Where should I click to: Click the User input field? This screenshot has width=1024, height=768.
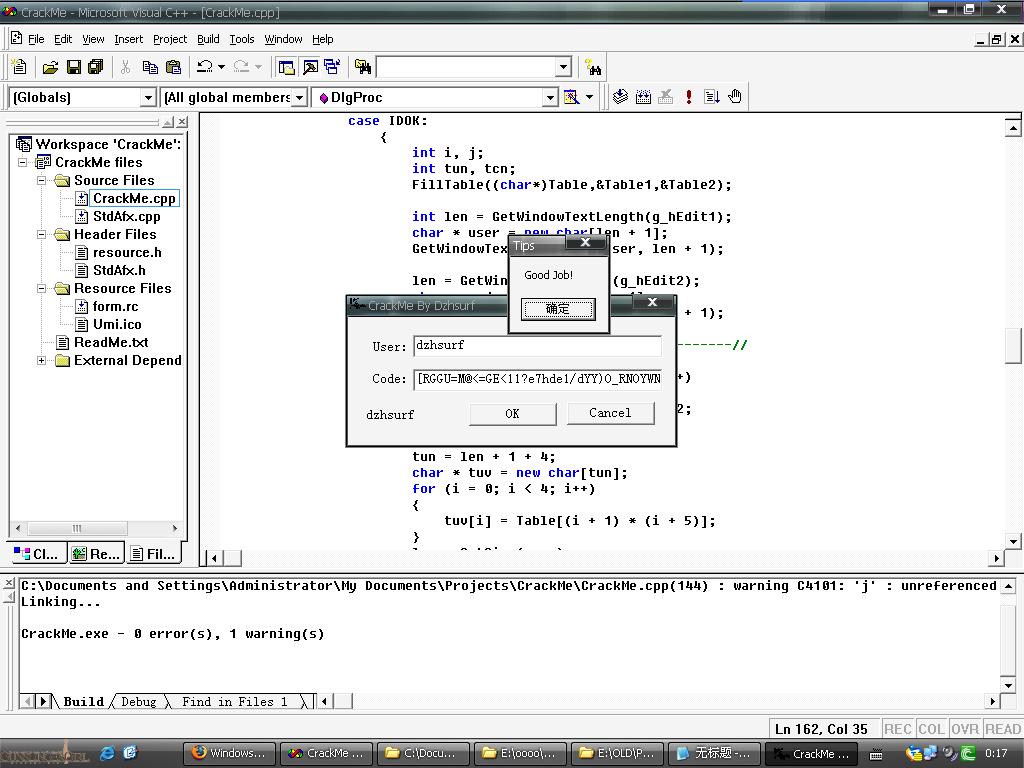[537, 346]
